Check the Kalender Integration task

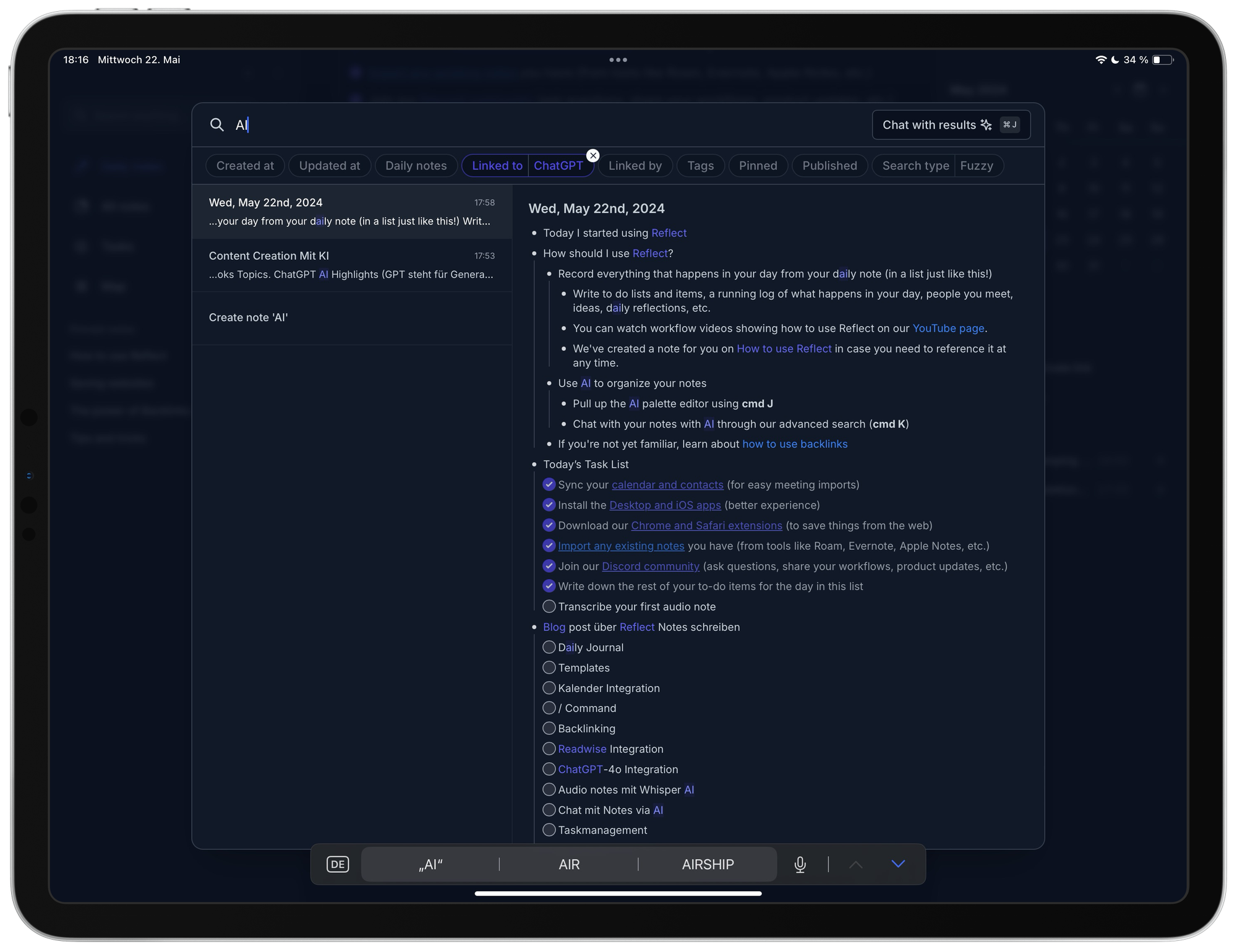pyautogui.click(x=549, y=688)
